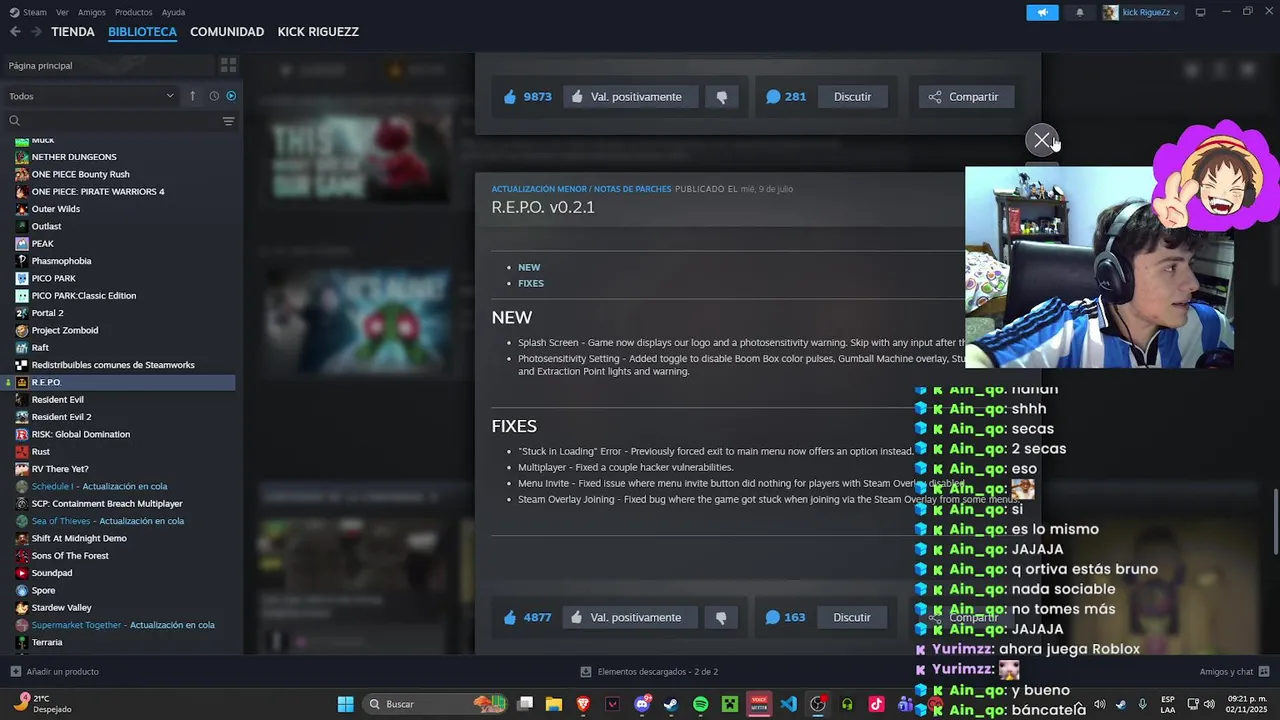Open Discord from the taskbar
The image size is (1280, 720).
click(x=642, y=704)
